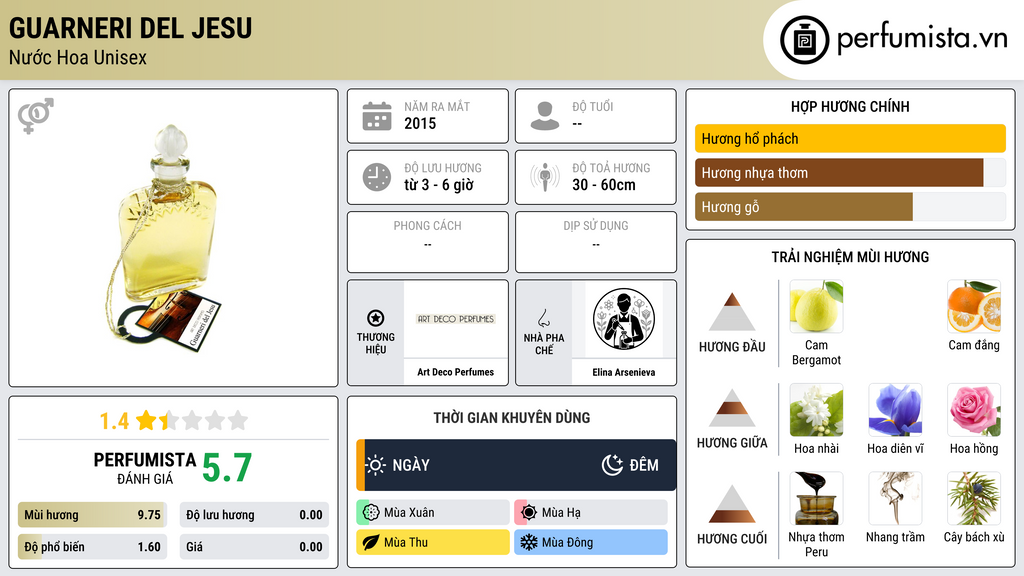Open the Art Deco Perfumes brand name link
This screenshot has height=576, width=1024.
[x=456, y=372]
